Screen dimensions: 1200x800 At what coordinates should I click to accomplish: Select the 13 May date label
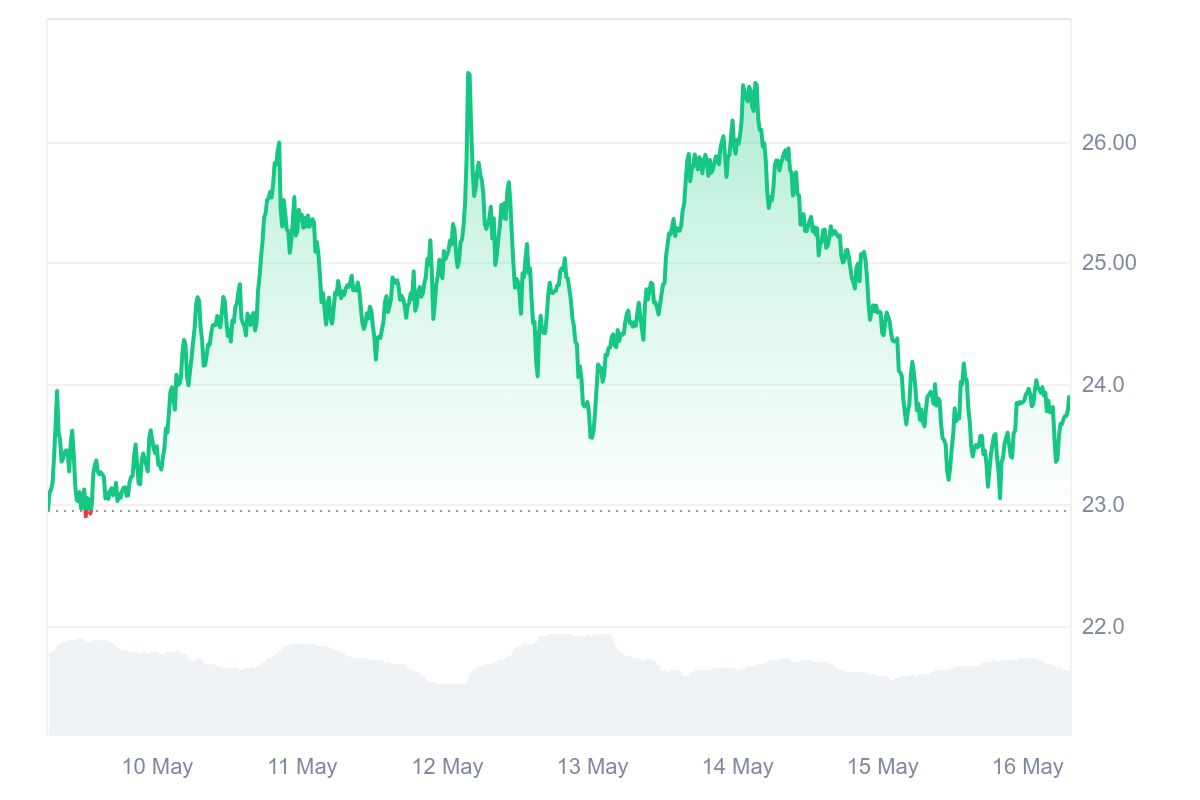click(592, 767)
